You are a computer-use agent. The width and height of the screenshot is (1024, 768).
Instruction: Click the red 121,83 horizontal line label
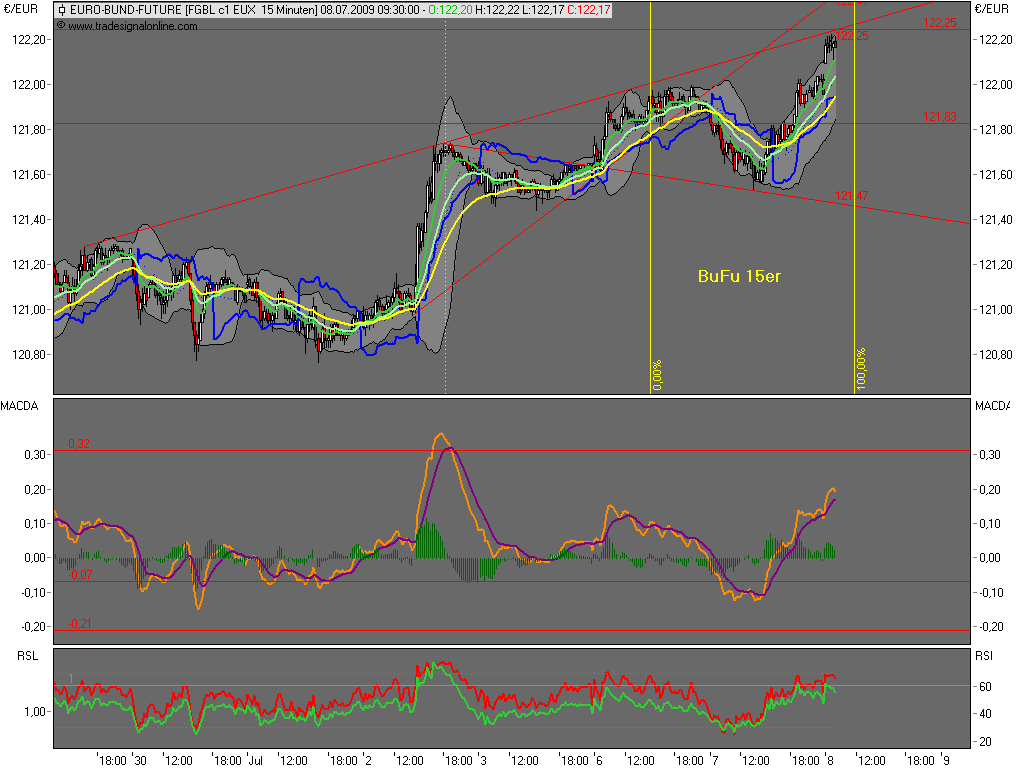tap(939, 117)
